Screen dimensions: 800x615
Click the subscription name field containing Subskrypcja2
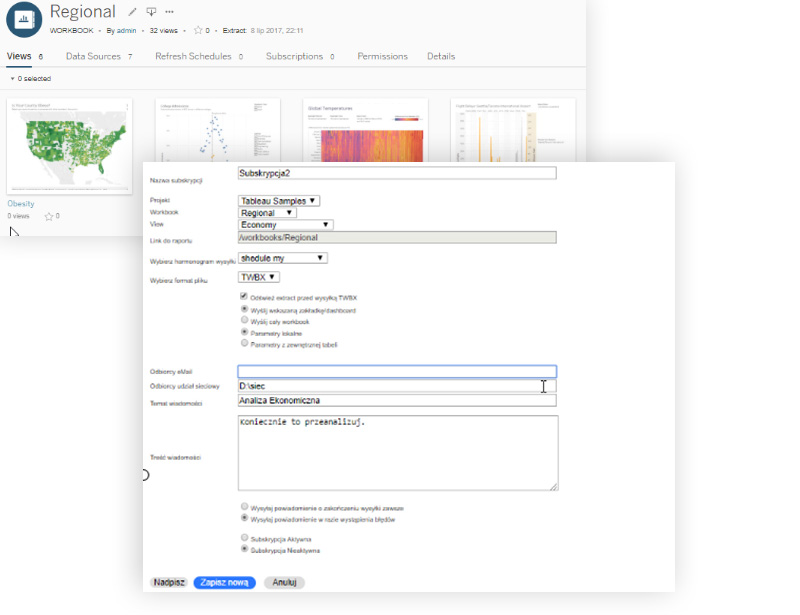coord(397,173)
